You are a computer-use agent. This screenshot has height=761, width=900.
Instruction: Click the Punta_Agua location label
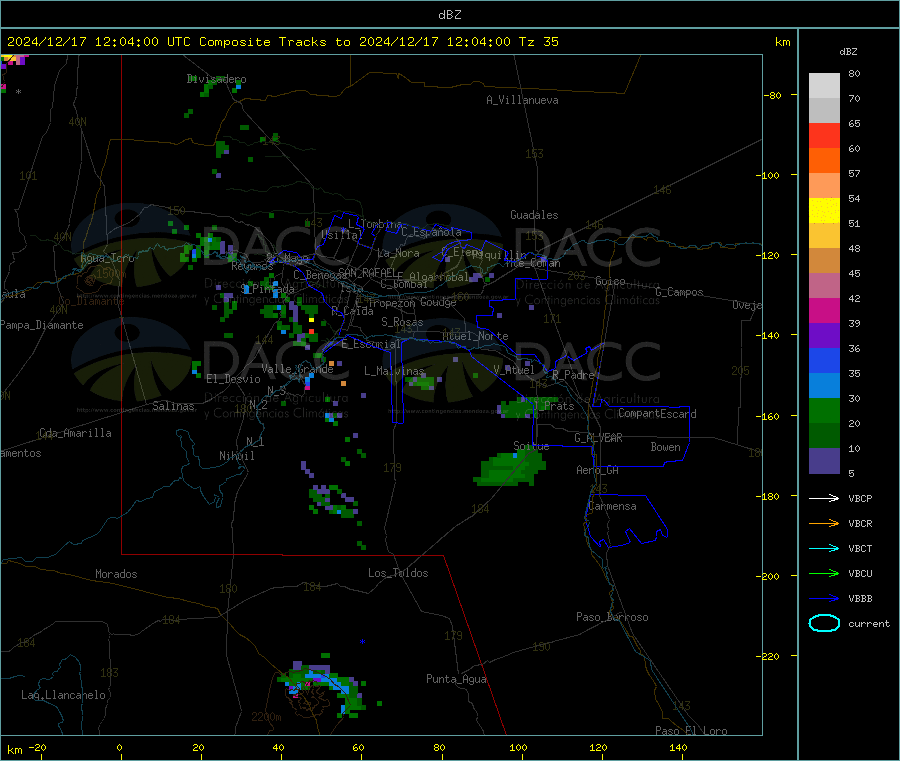tap(456, 679)
